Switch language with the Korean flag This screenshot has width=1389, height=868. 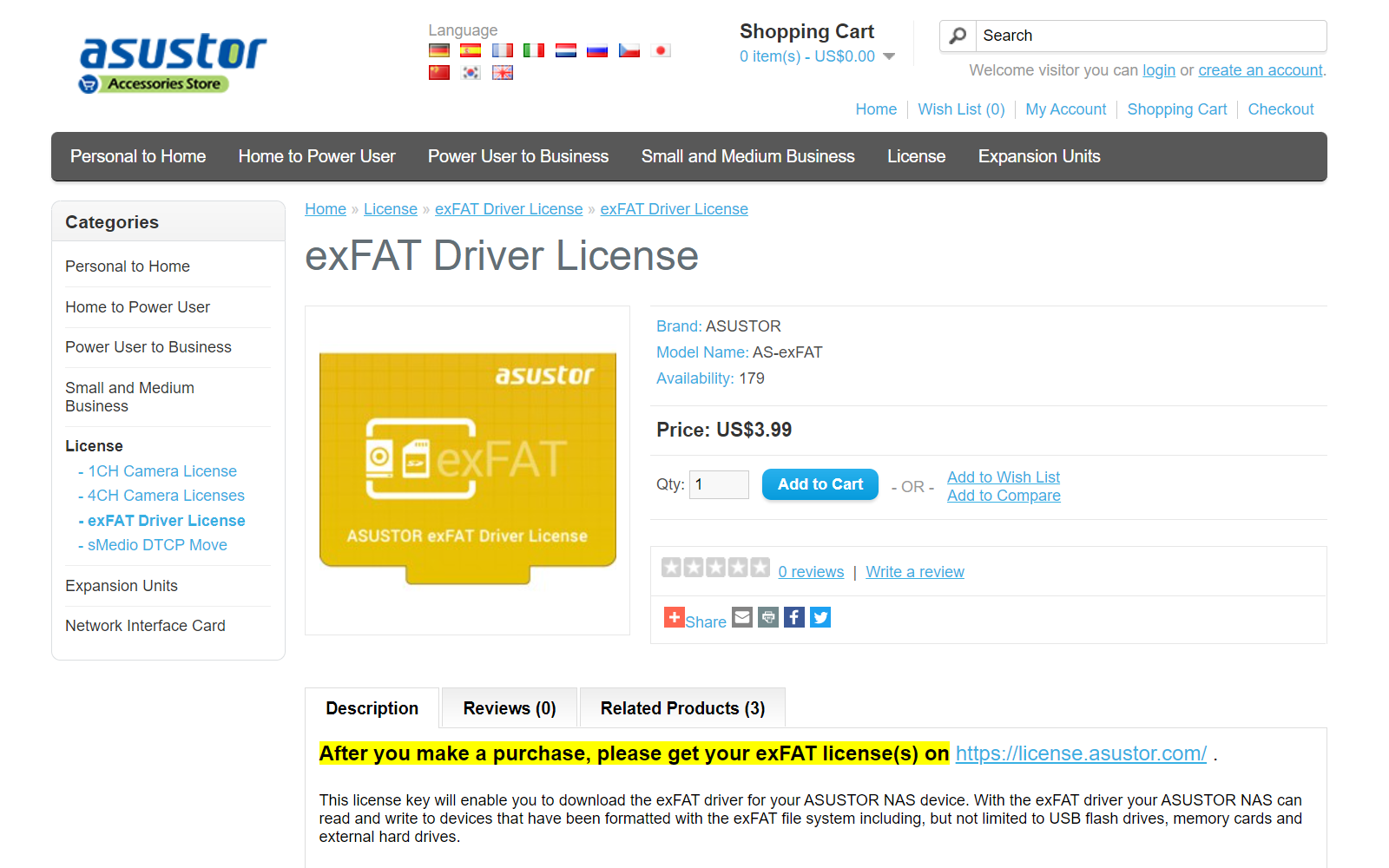click(x=471, y=72)
